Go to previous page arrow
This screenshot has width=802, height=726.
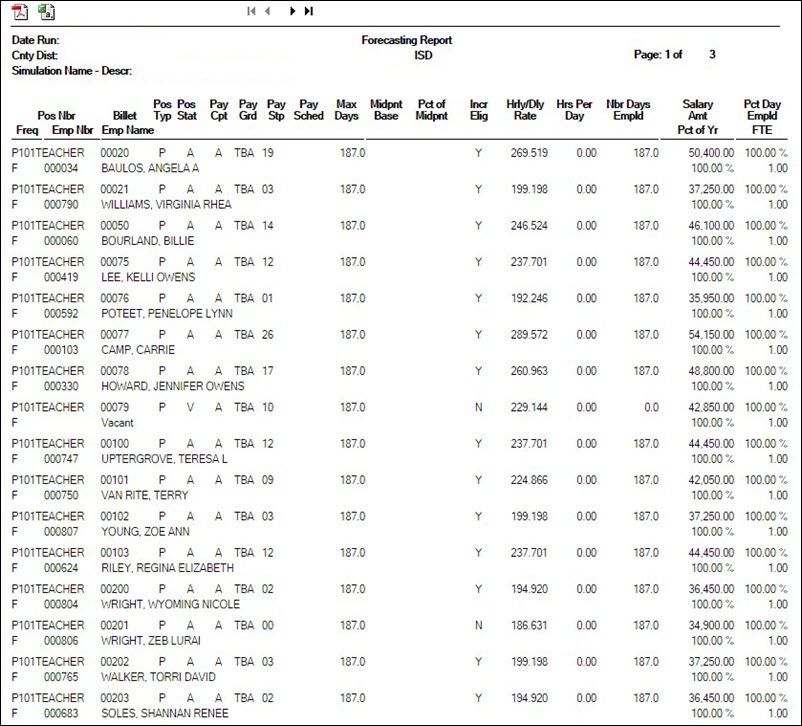[268, 11]
